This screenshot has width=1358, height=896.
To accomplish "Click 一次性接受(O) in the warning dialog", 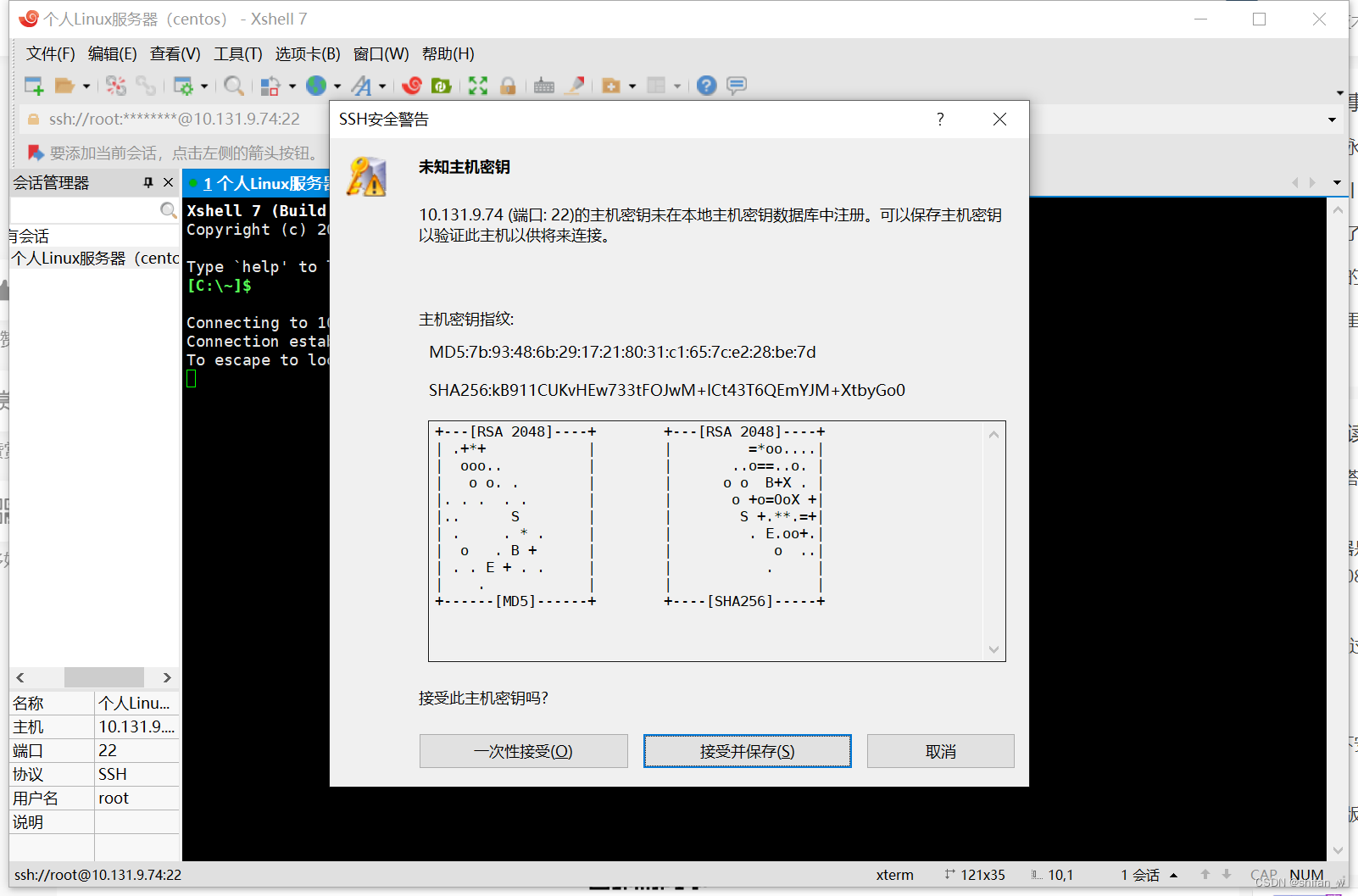I will coord(523,751).
